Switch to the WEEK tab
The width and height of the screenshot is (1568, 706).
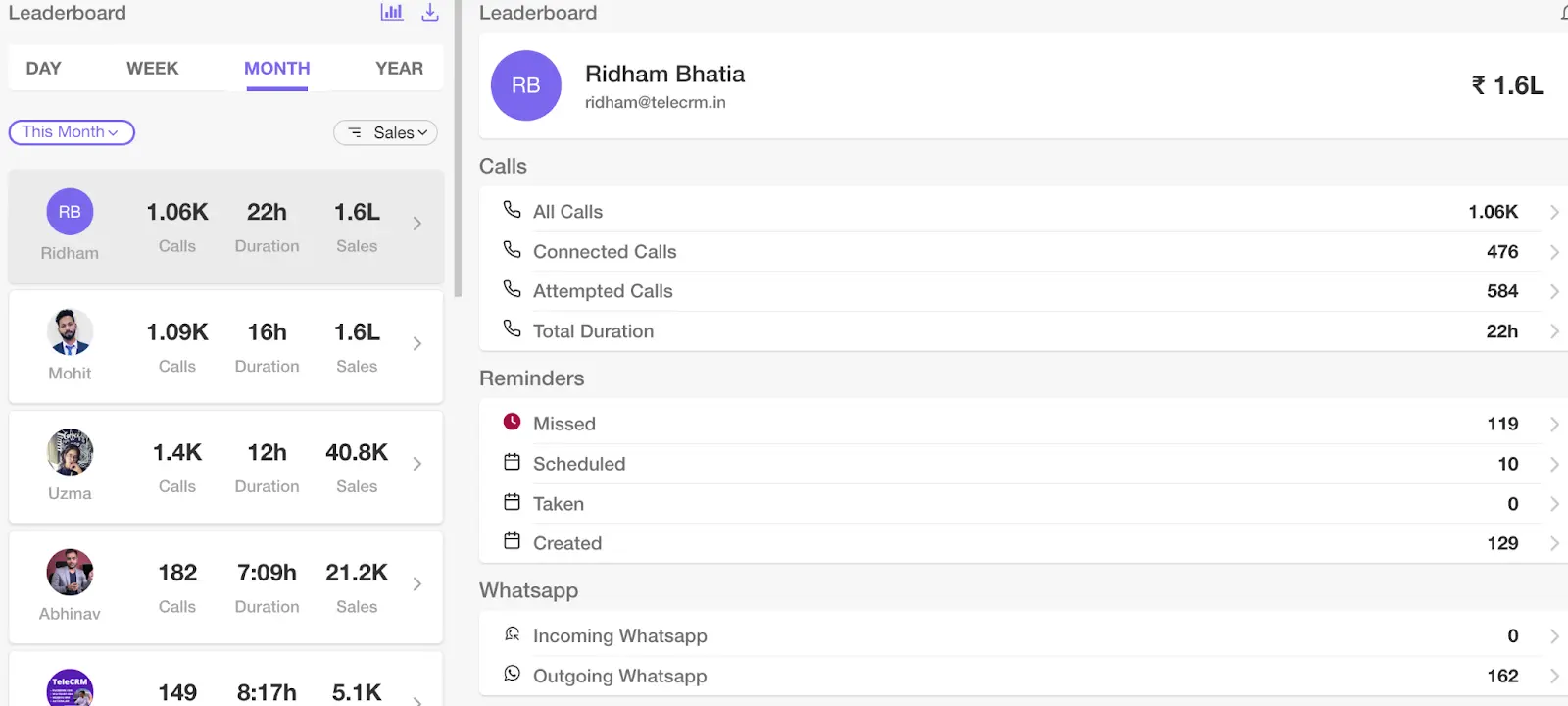[x=153, y=69]
